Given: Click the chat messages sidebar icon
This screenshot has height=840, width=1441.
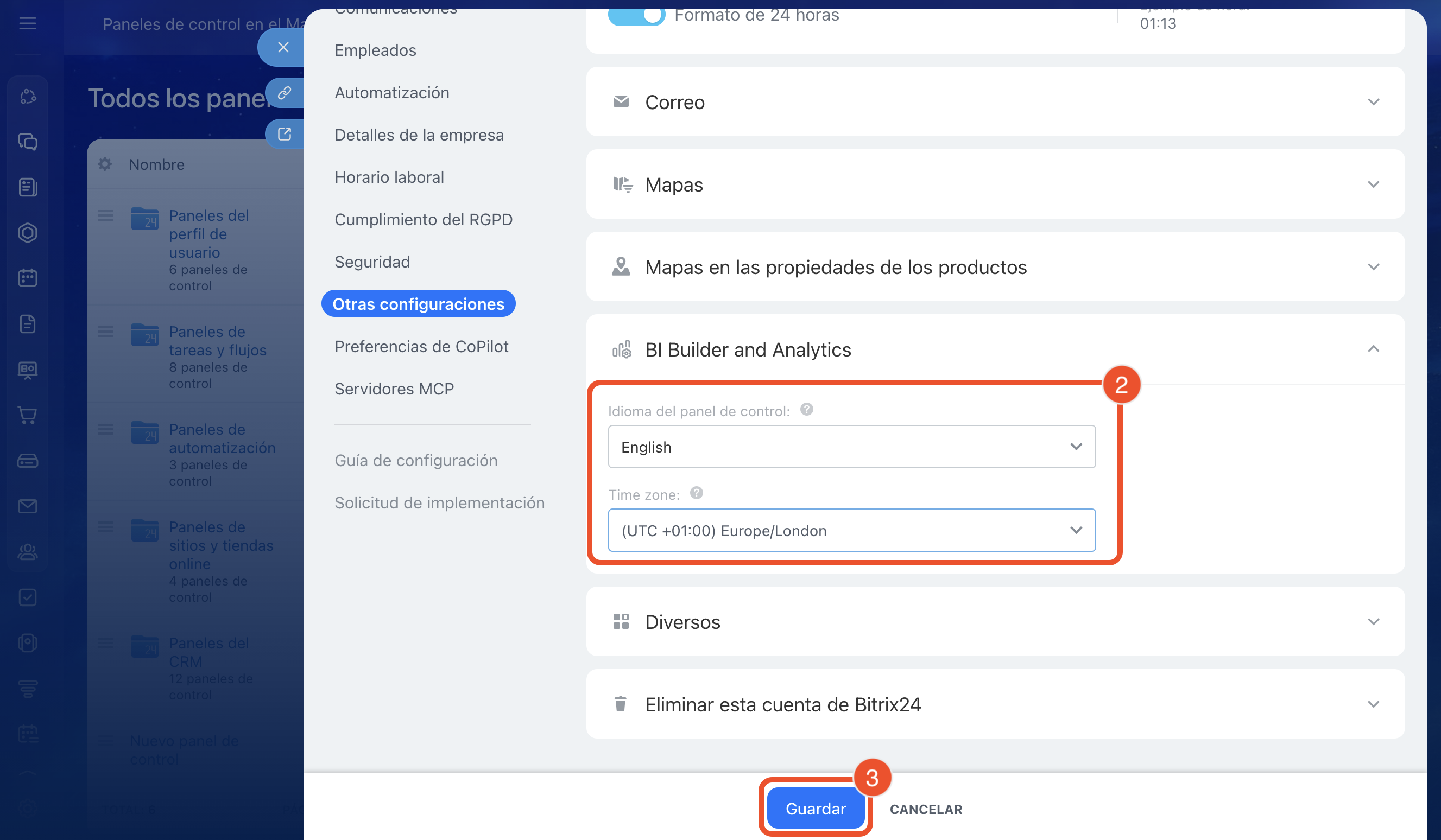Looking at the screenshot, I should [28, 142].
